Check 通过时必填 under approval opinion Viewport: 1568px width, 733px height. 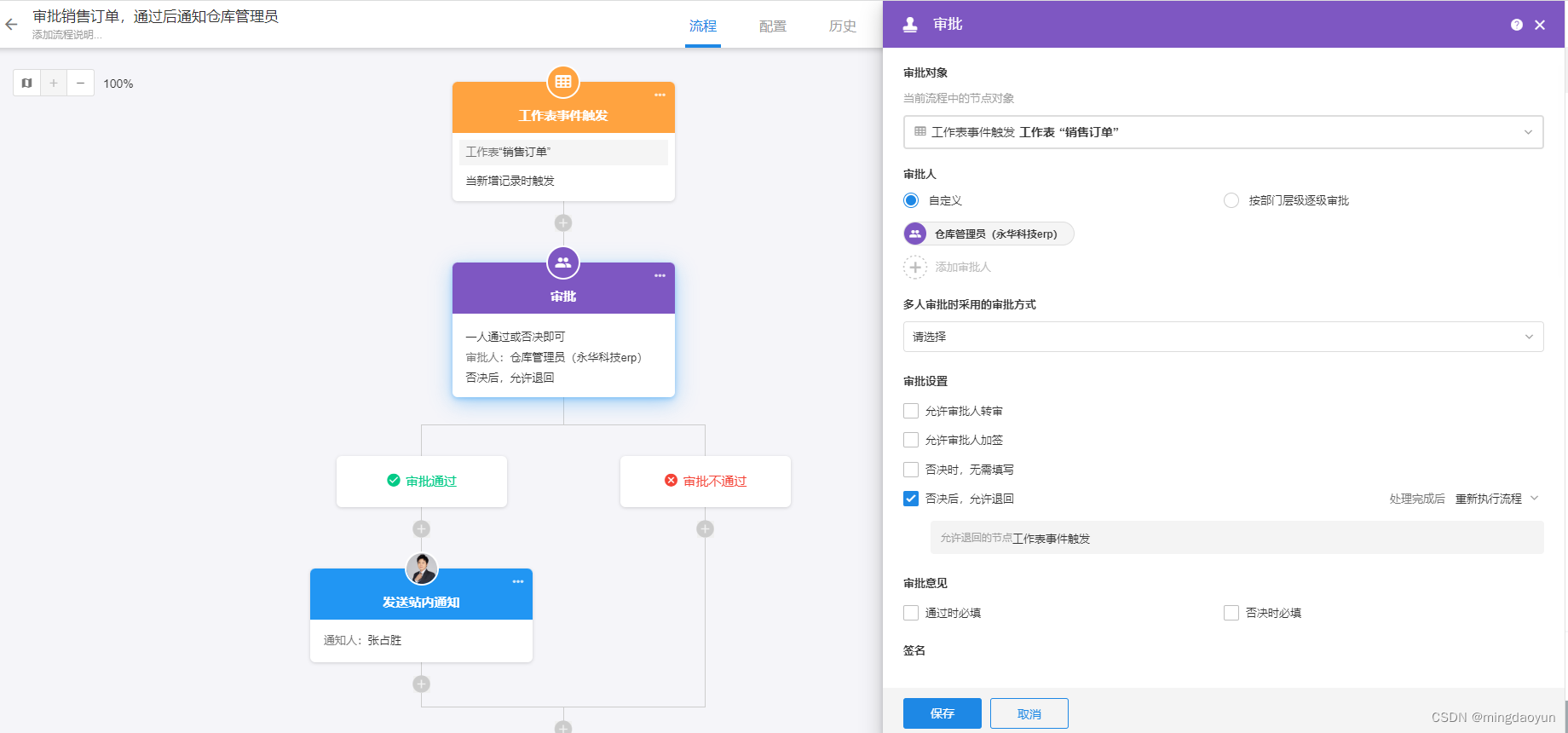911,613
